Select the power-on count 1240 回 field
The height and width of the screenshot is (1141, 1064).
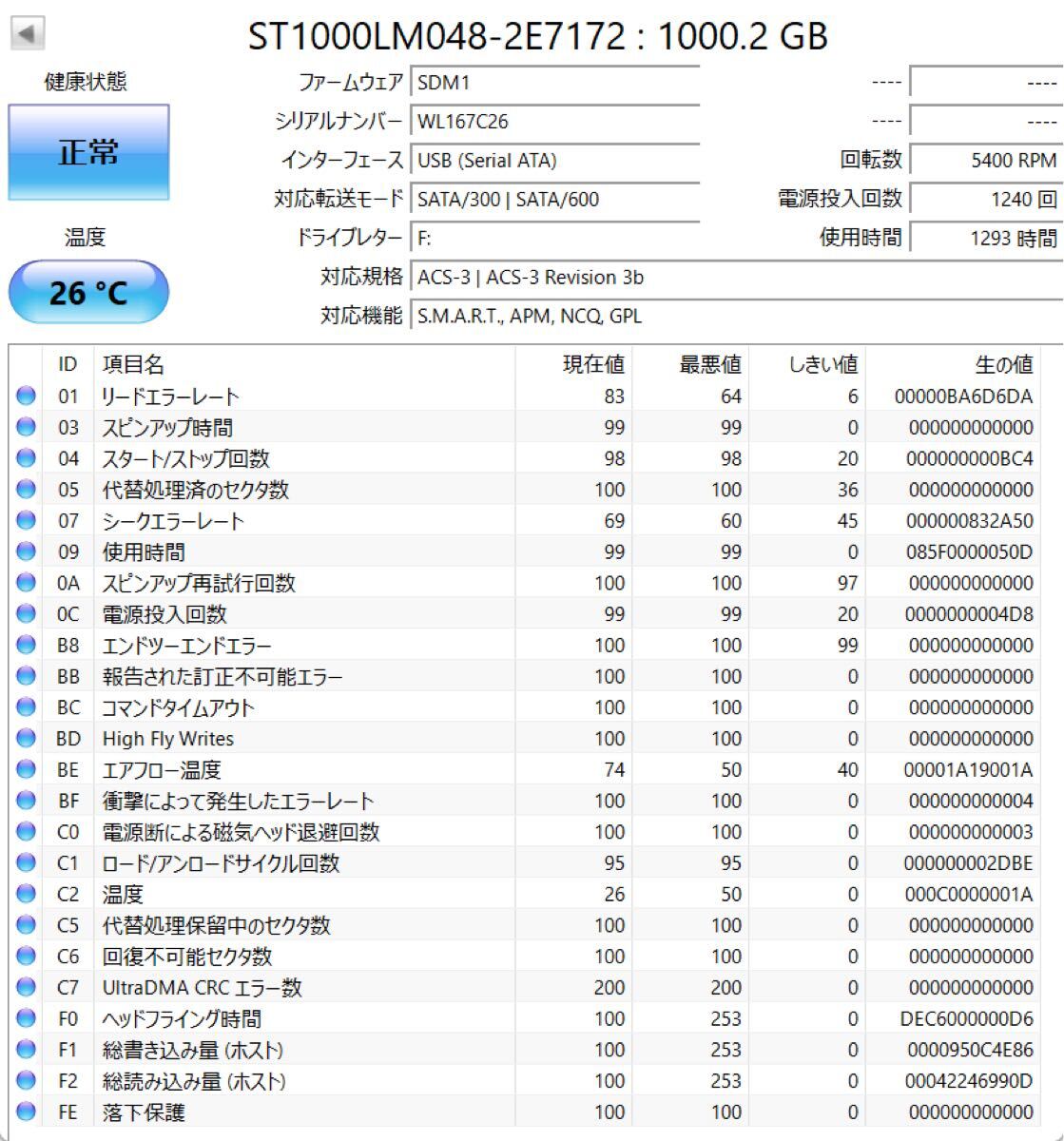(x=986, y=200)
